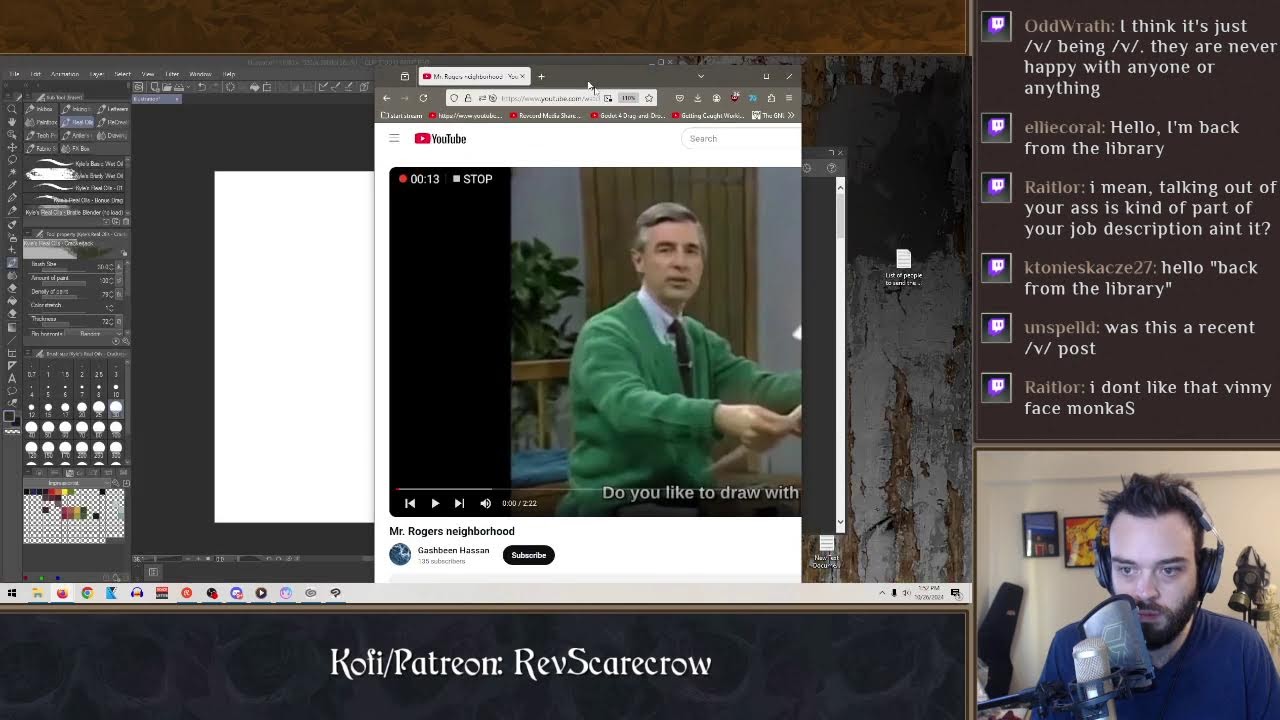Click the YouTube logo
Image resolution: width=1280 pixels, height=720 pixels.
[x=441, y=138]
